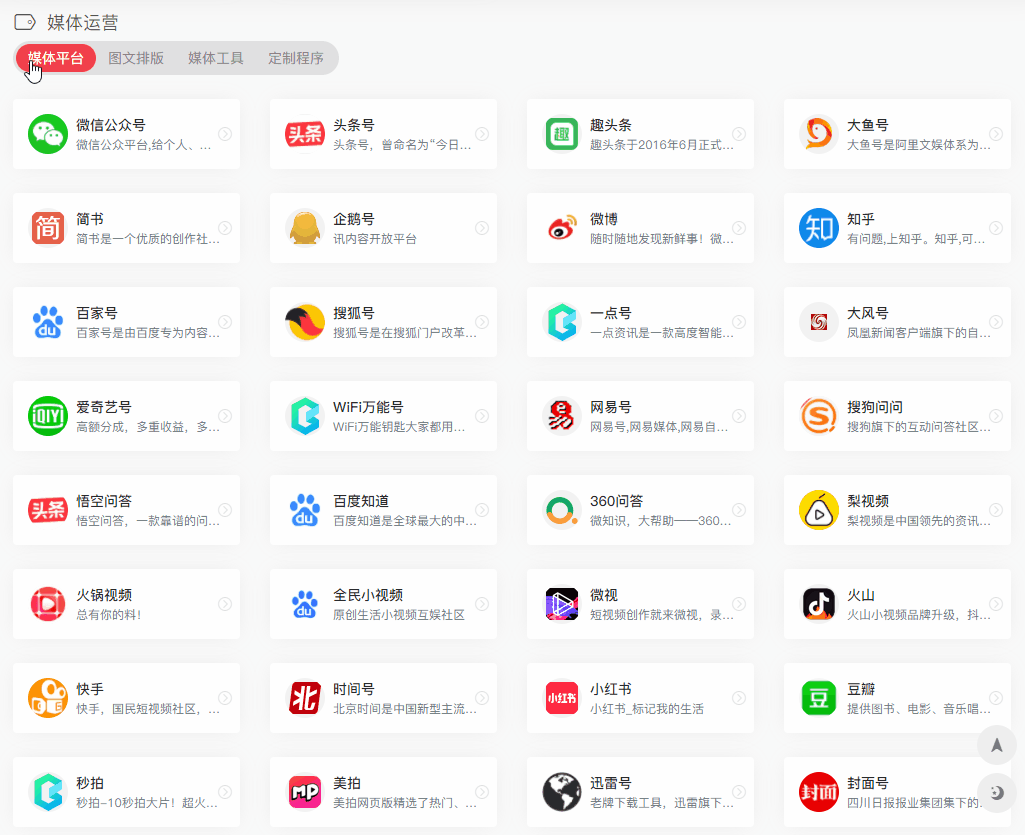Click the 火山 Douyin-style icon

(818, 604)
